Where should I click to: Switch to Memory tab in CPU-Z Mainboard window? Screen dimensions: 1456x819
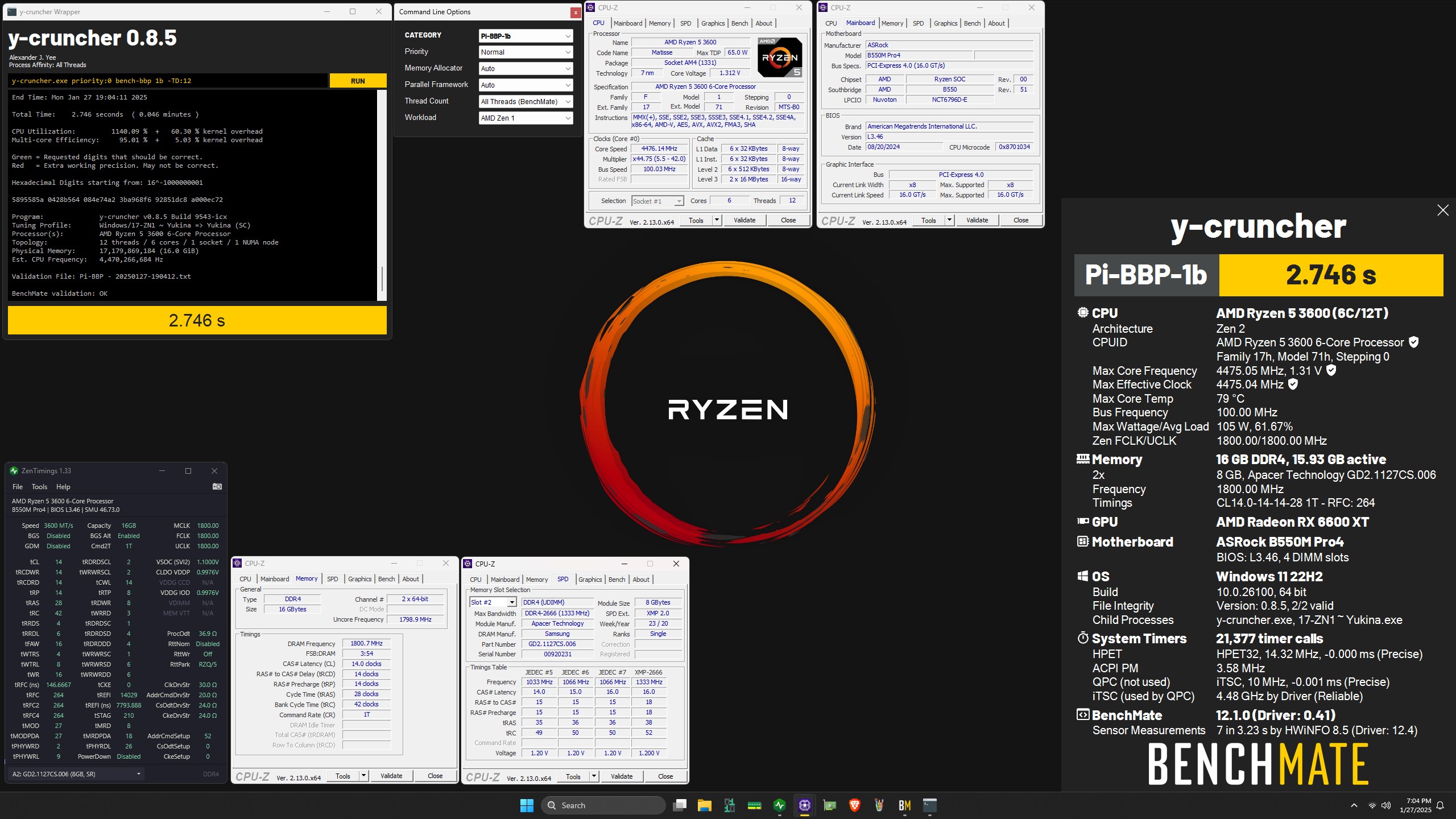point(892,23)
